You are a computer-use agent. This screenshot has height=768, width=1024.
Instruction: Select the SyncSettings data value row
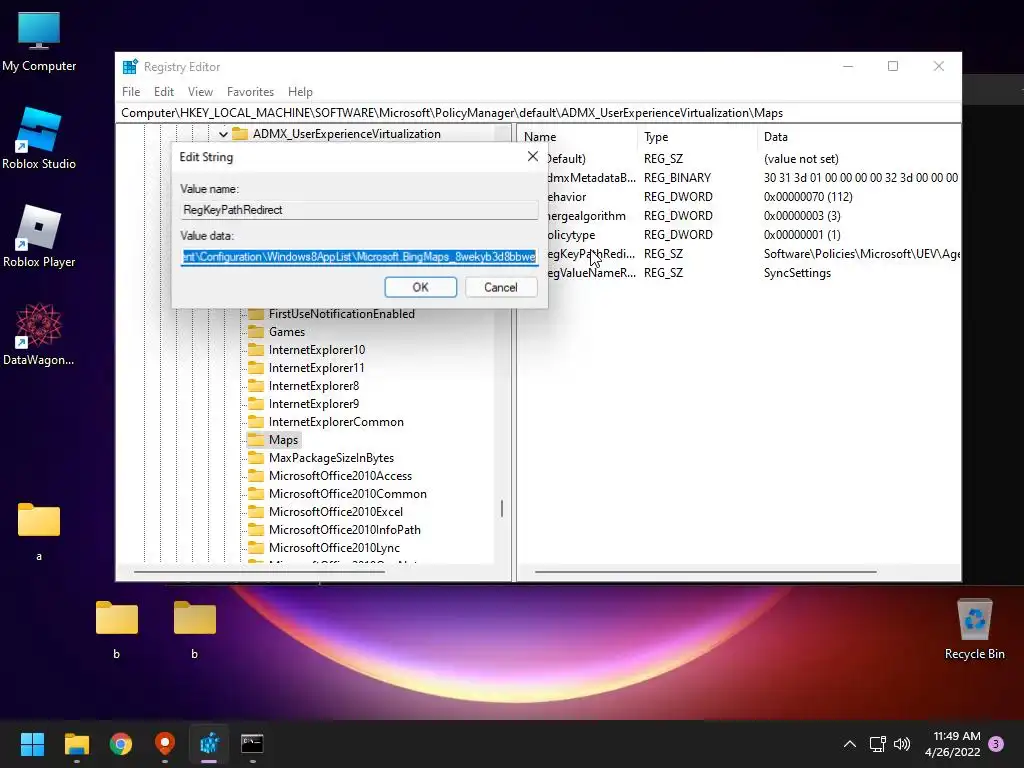click(x=797, y=273)
